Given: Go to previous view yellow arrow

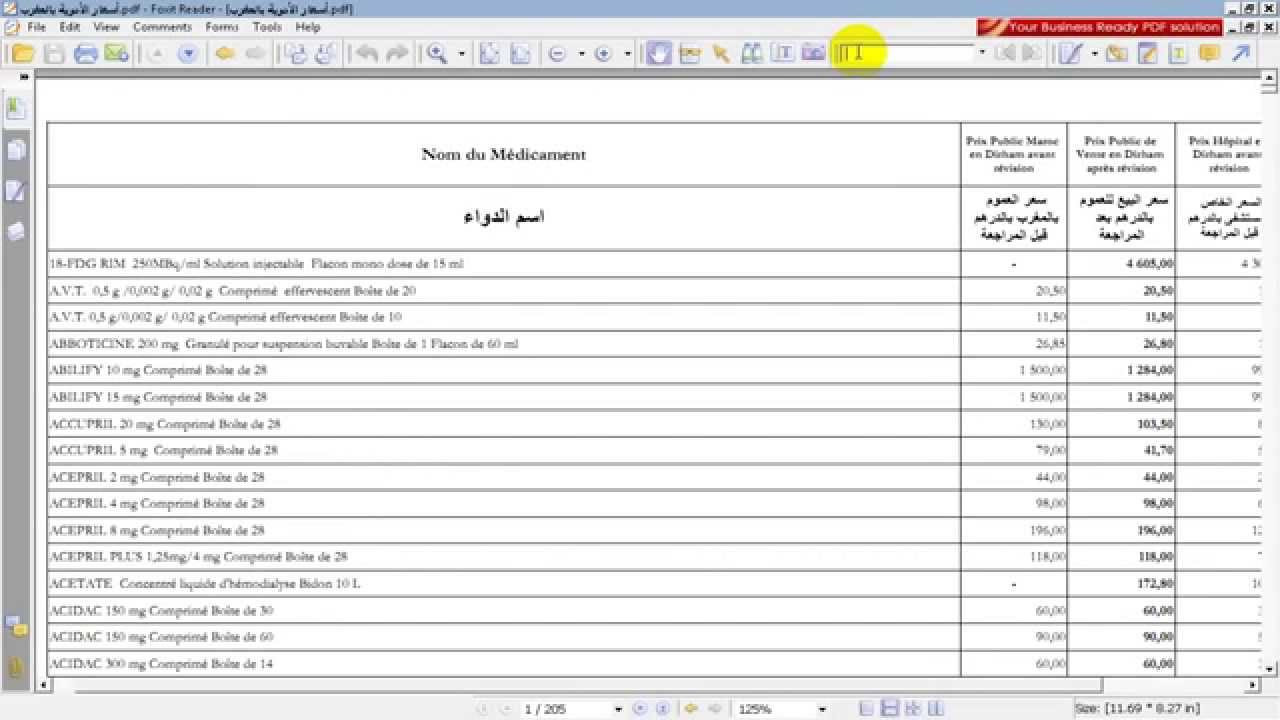Looking at the screenshot, I should pos(225,54).
